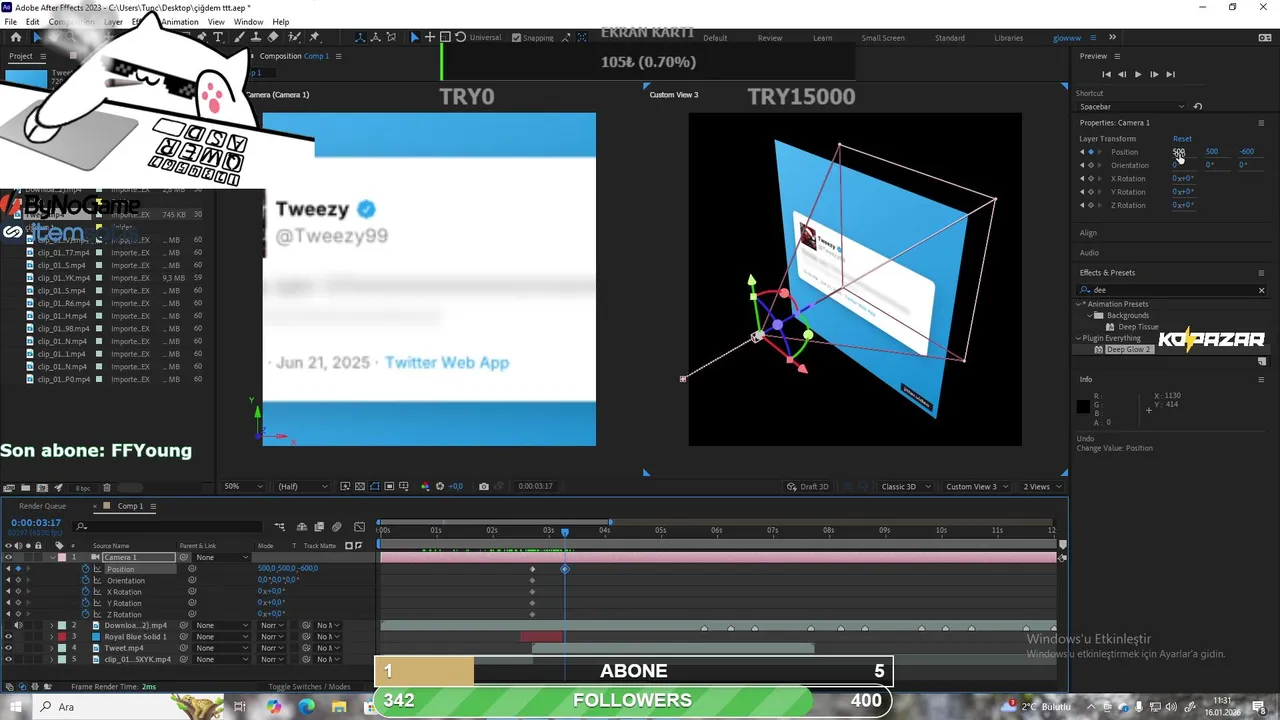Open the Classic 3D renderer dropdown

click(906, 487)
